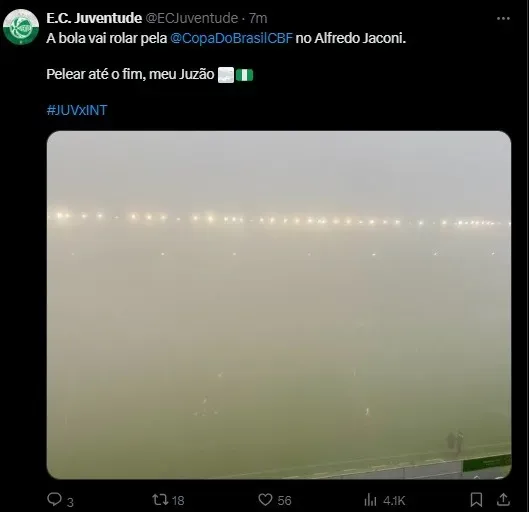
Task: Open view analytics bar chart icon
Action: click(x=370, y=500)
